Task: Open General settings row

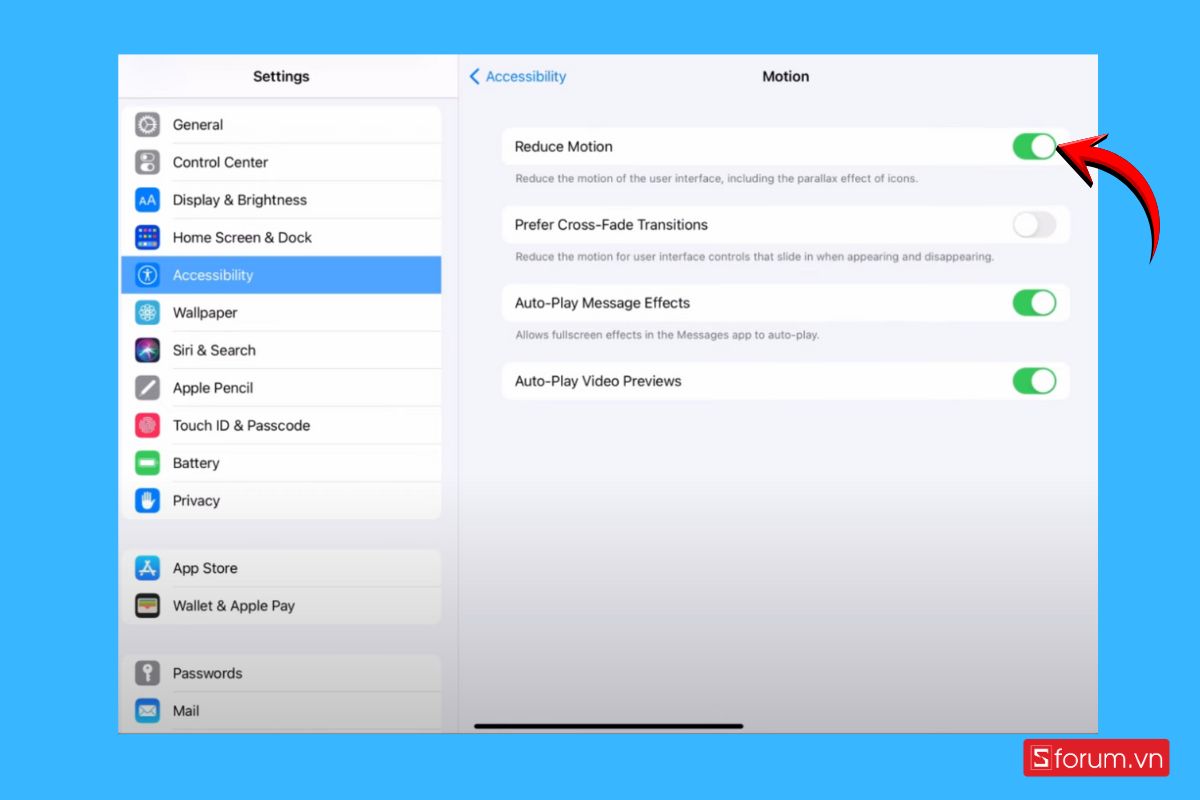Action: [281, 125]
